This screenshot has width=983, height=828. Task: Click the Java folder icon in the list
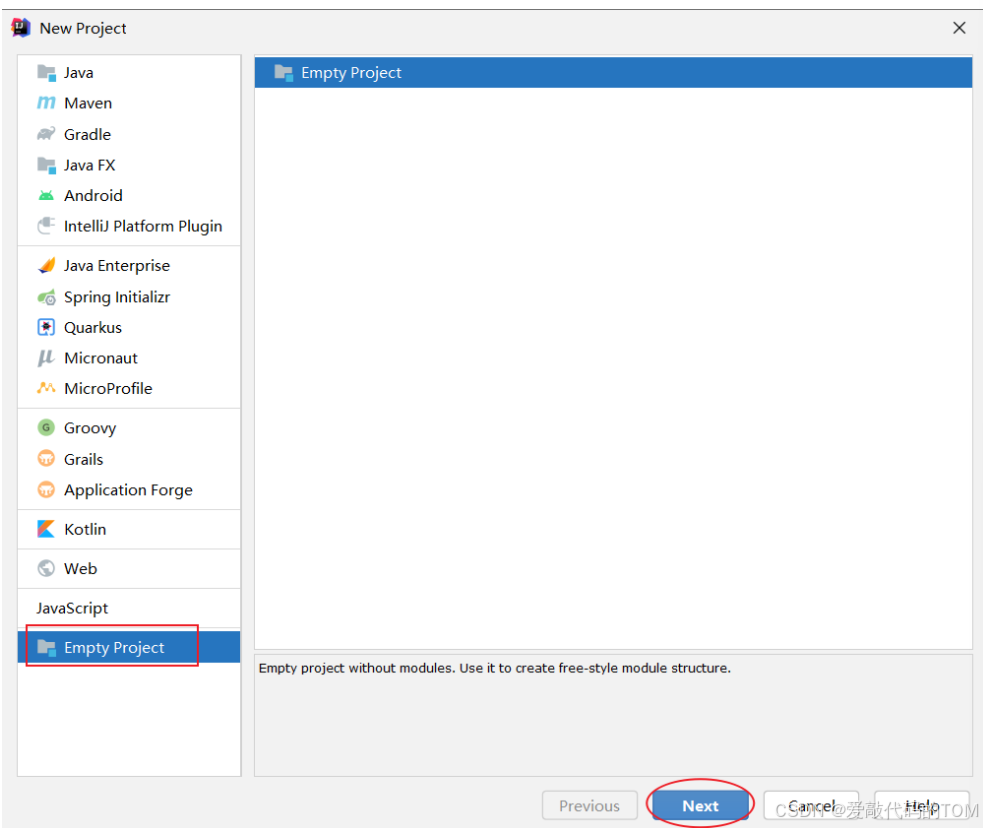pos(46,73)
